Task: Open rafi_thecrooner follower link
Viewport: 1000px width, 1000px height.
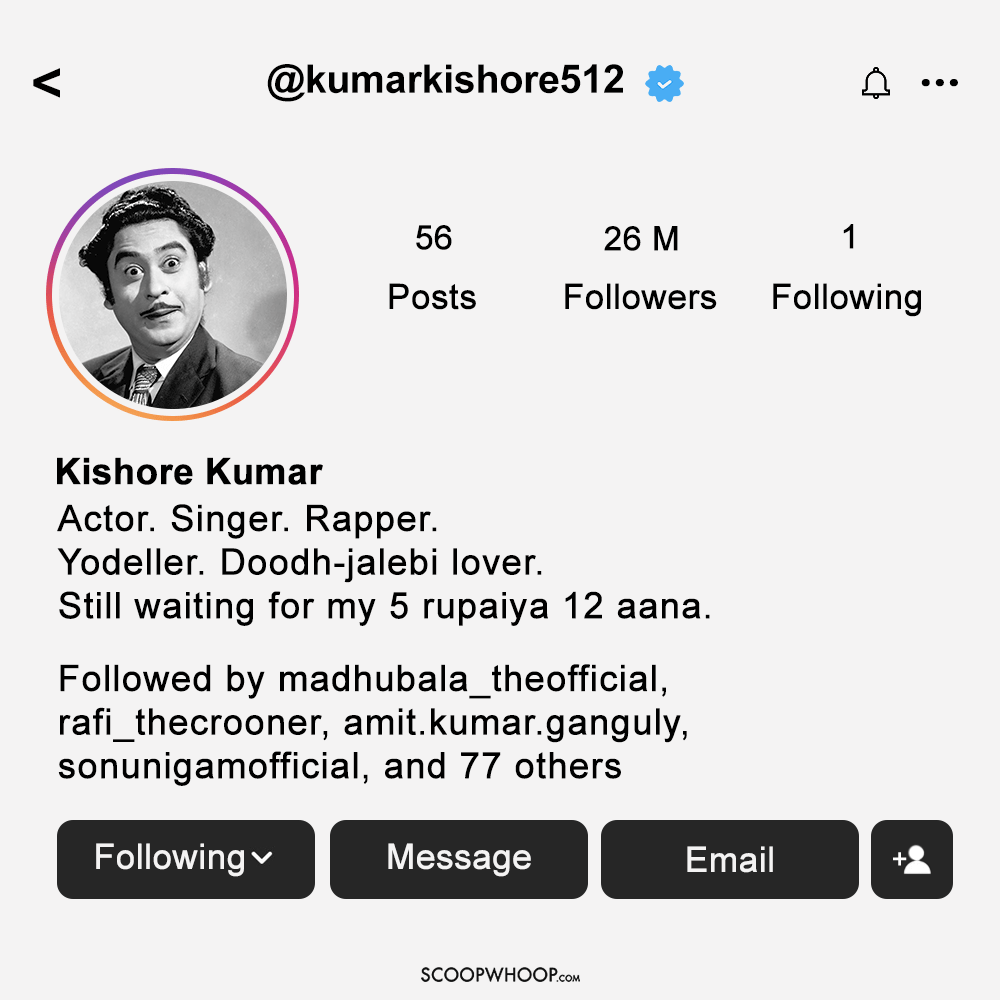Action: pyautogui.click(x=190, y=723)
